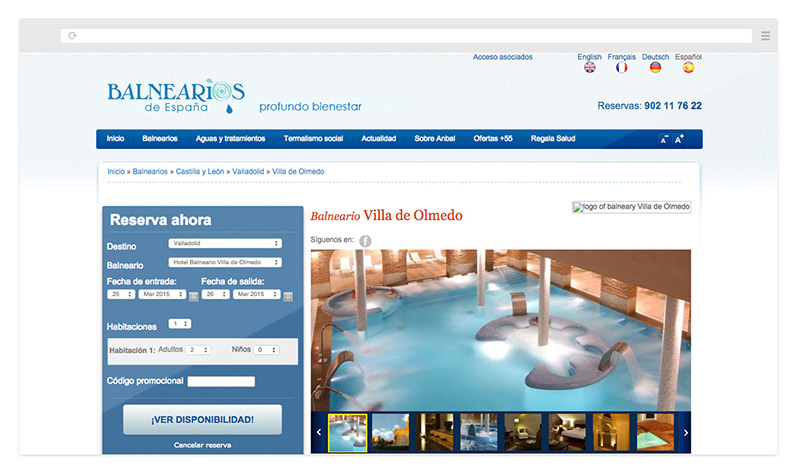The image size is (800, 474).
Task: Open Aguas y tratamientos menu item
Action: pos(230,139)
